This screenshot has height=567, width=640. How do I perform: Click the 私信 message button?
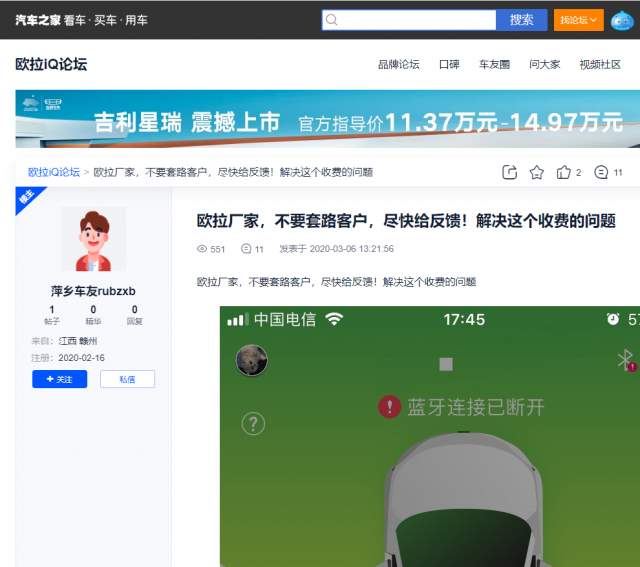127,379
